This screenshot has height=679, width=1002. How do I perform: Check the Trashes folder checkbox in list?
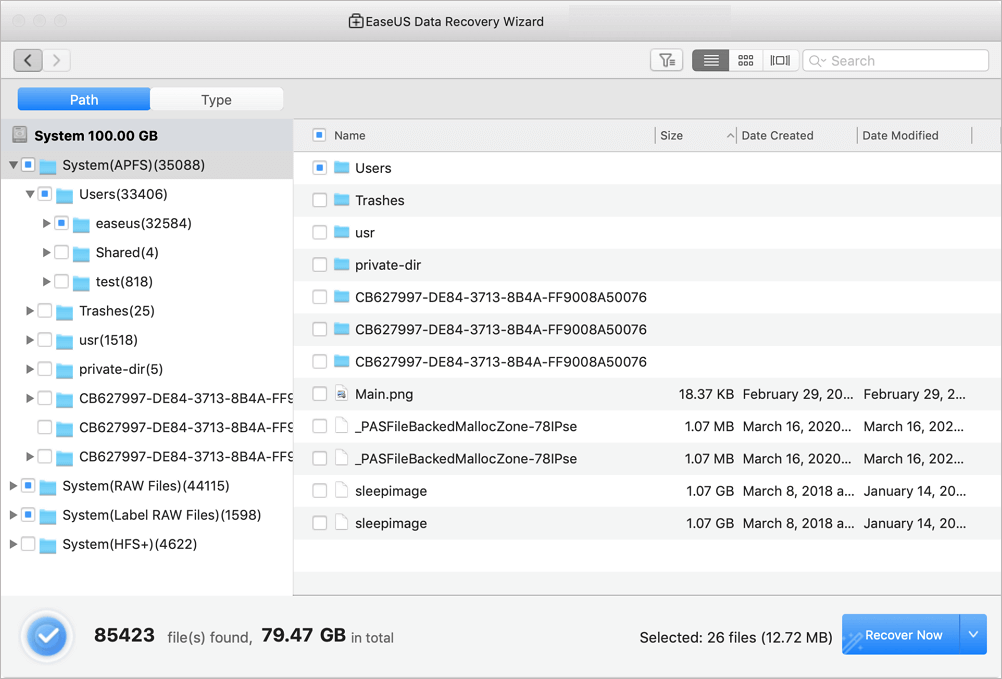tap(319, 200)
